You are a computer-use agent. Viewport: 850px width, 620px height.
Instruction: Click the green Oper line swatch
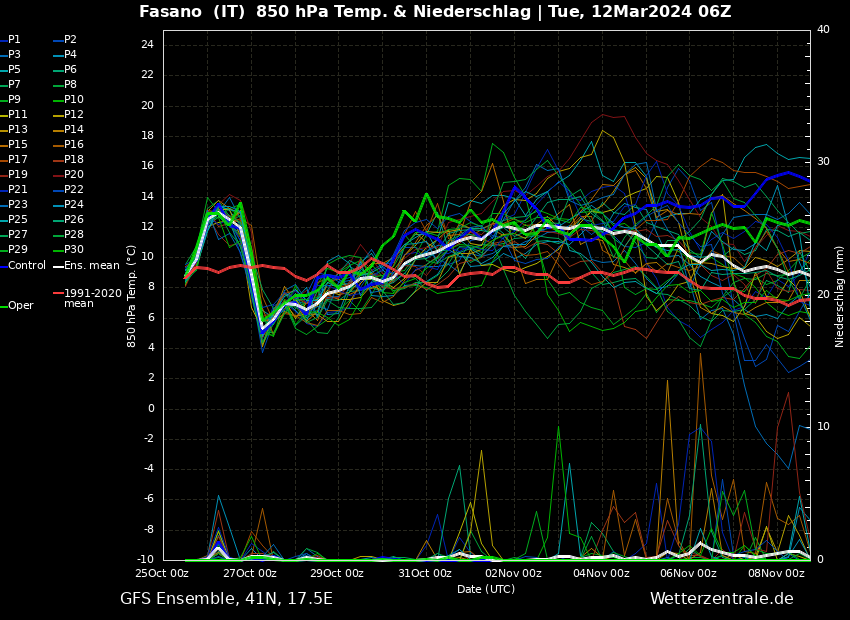click(4, 306)
